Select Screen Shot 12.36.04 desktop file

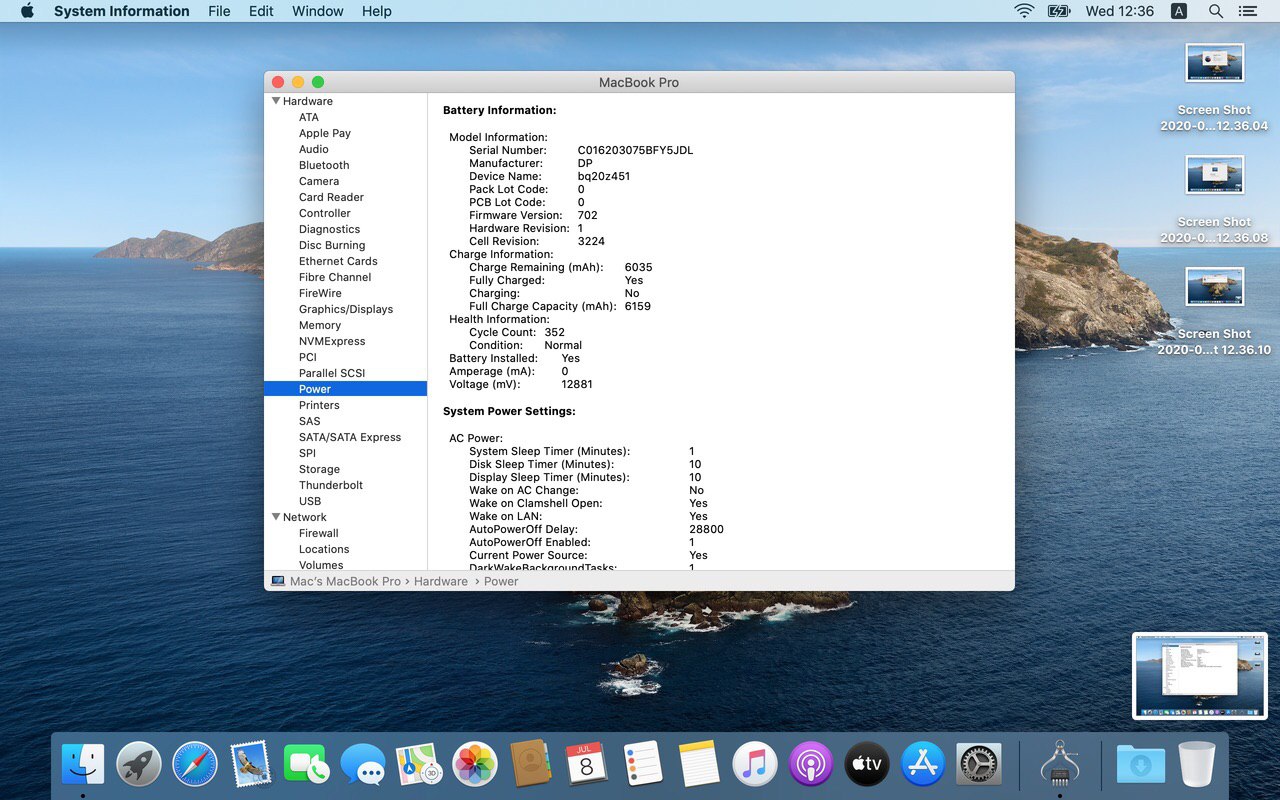click(x=1214, y=88)
